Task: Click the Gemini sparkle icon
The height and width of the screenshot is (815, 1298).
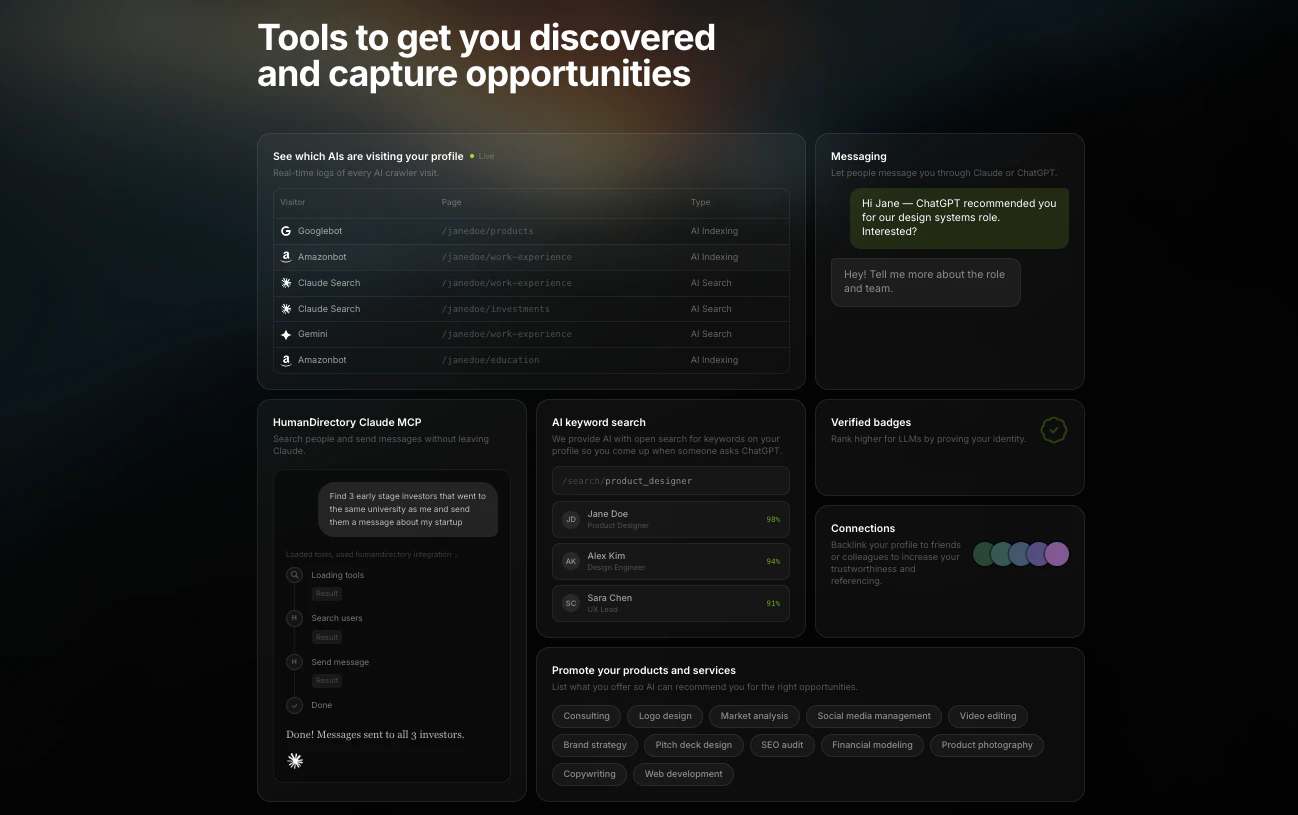Action: [286, 334]
